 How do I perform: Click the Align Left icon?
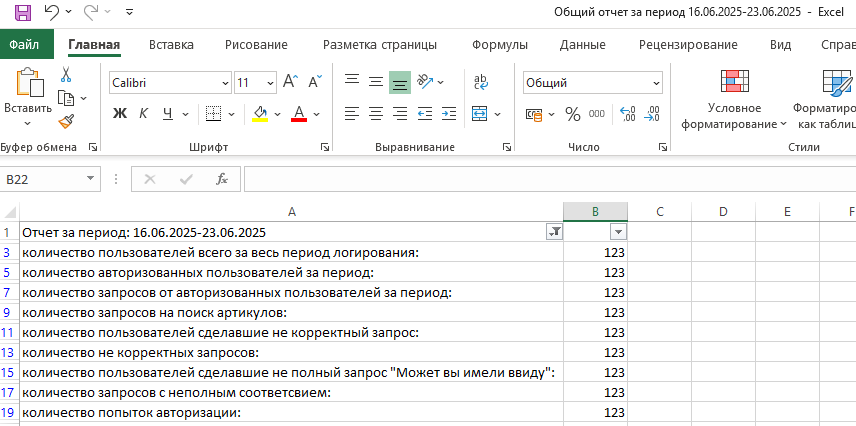(352, 114)
